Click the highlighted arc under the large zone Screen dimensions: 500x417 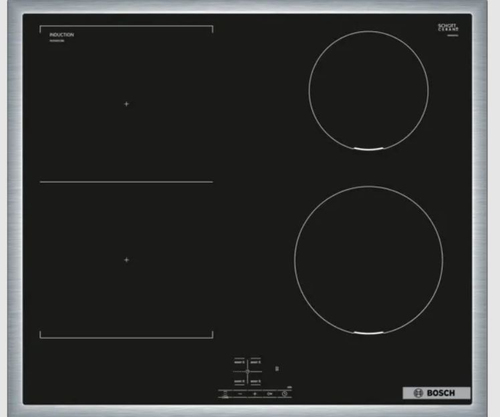(x=368, y=333)
